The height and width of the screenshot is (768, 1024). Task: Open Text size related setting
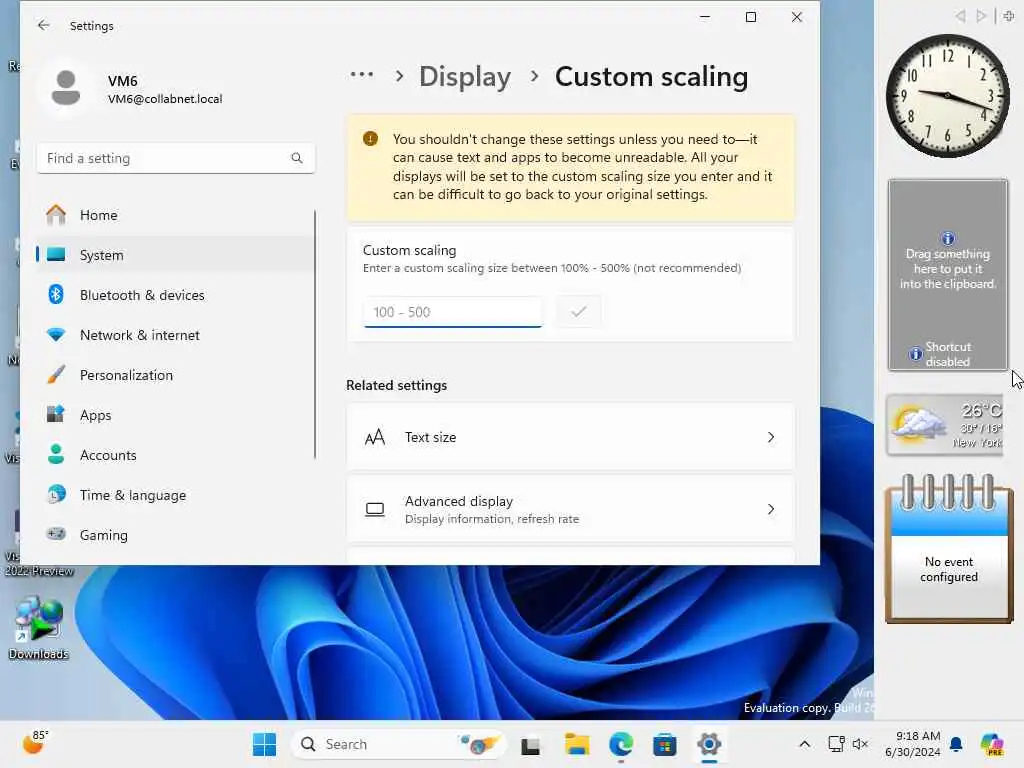(x=571, y=437)
